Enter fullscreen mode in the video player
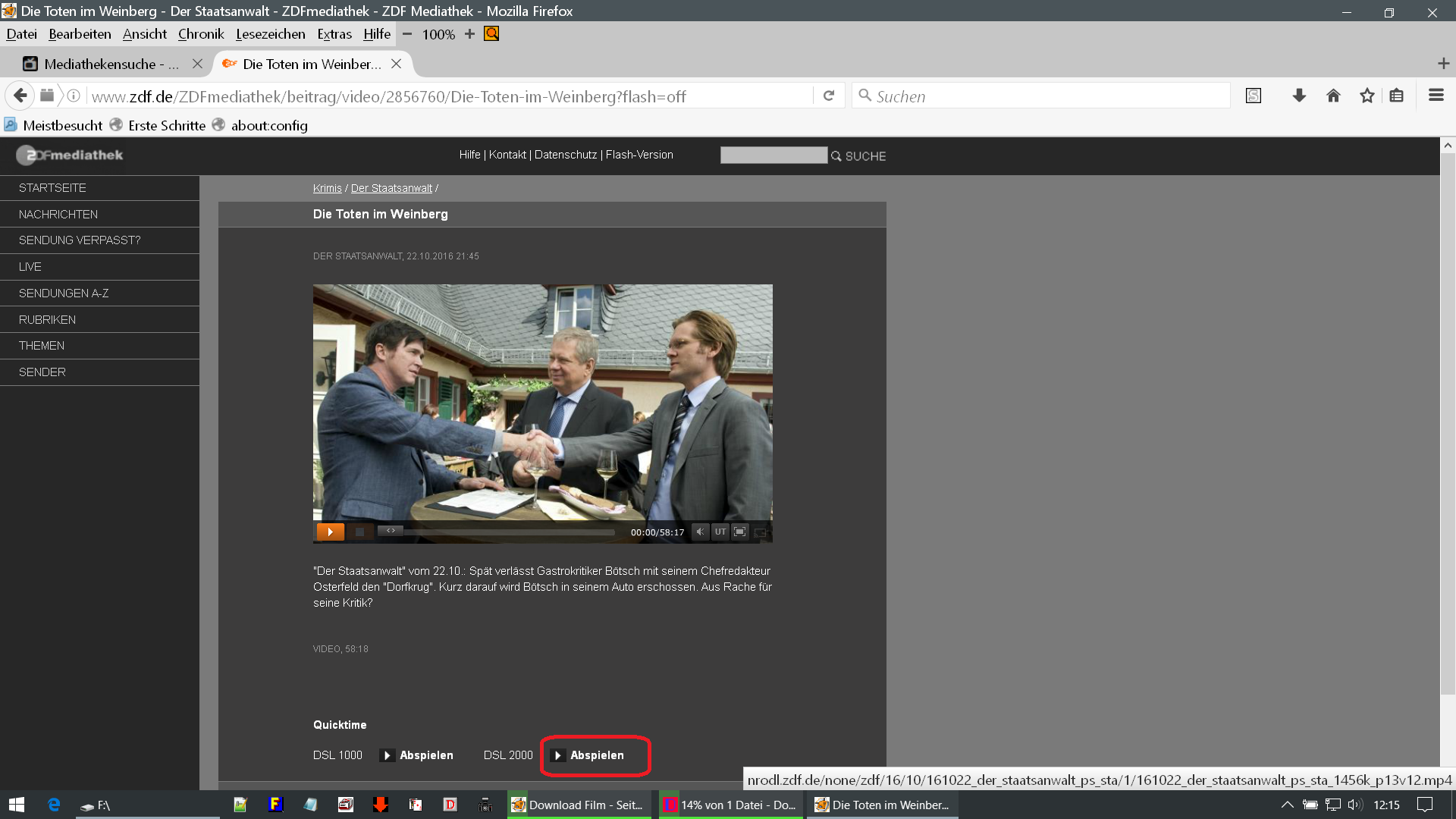Screen dimensions: 1456x819 click(x=740, y=532)
